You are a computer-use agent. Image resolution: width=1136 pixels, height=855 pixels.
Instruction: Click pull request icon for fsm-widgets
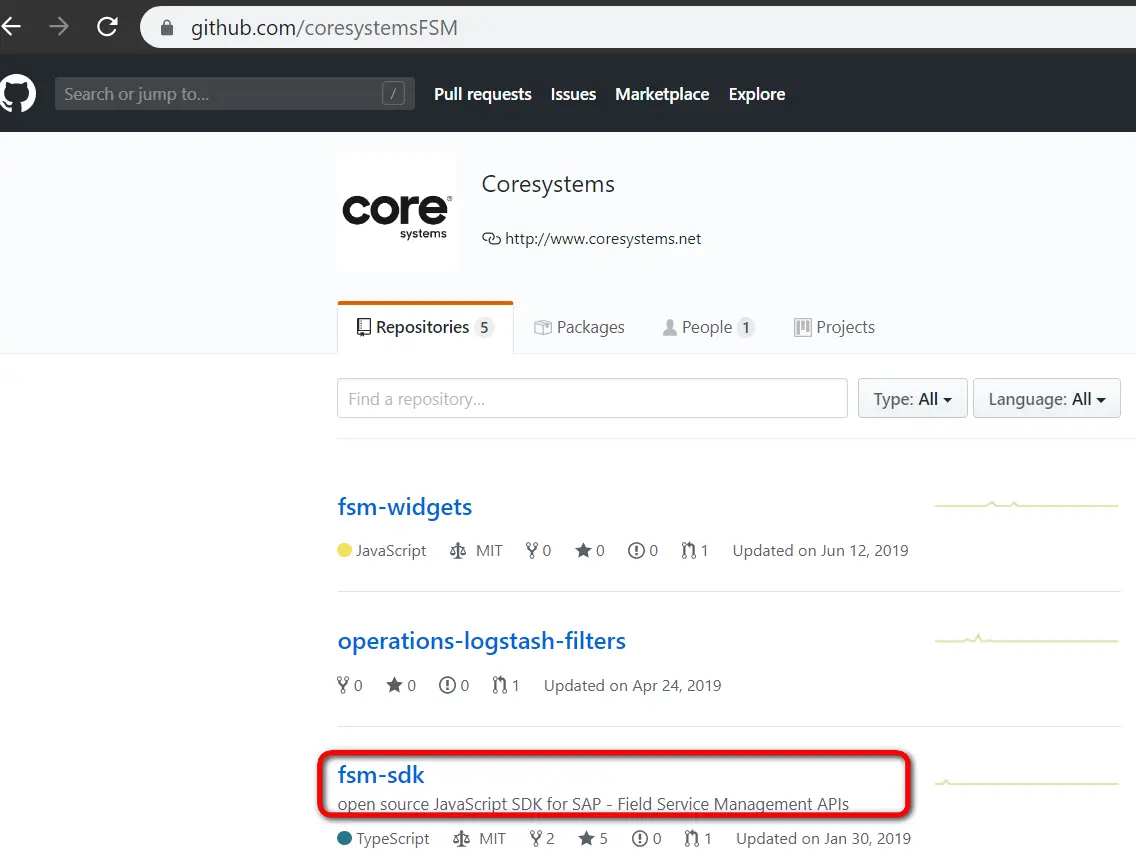[688, 551]
